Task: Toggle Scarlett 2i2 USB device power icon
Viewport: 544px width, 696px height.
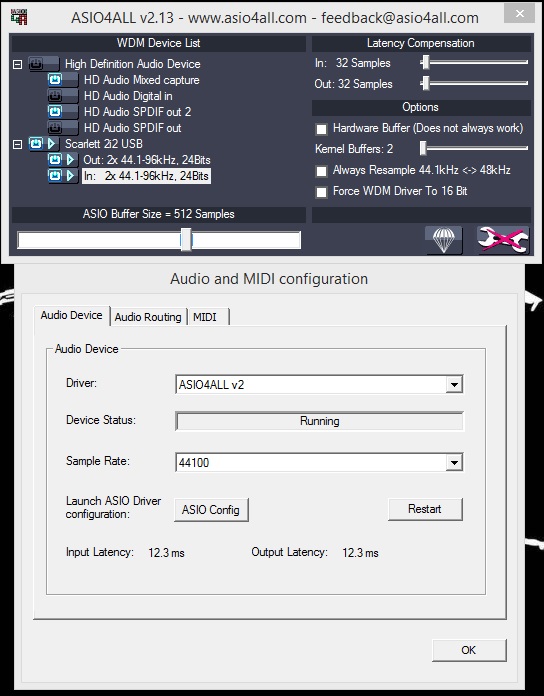Action: [36, 144]
